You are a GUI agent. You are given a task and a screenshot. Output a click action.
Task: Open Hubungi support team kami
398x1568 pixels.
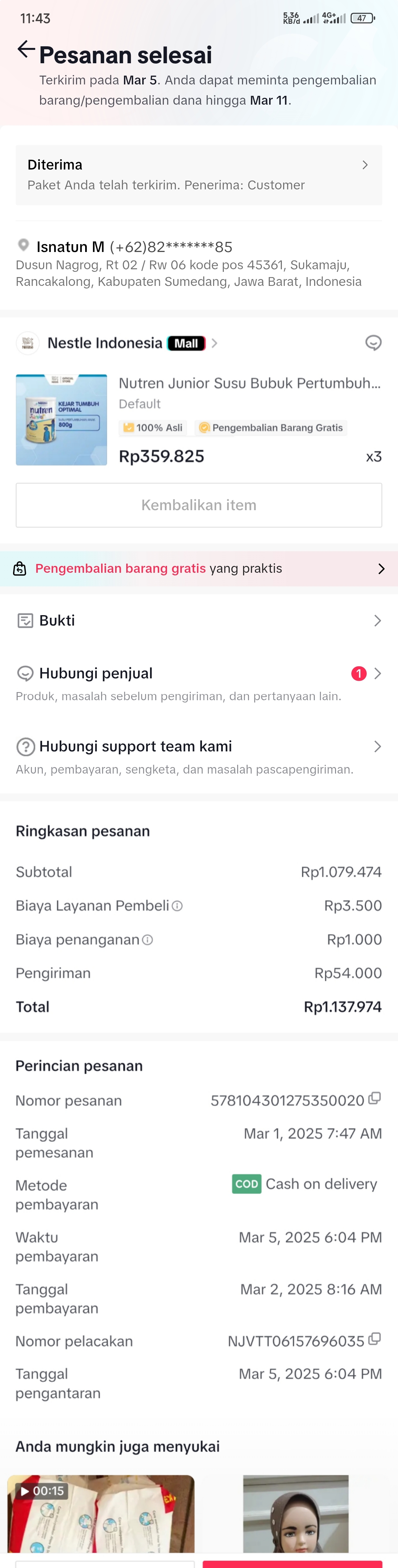click(x=199, y=746)
